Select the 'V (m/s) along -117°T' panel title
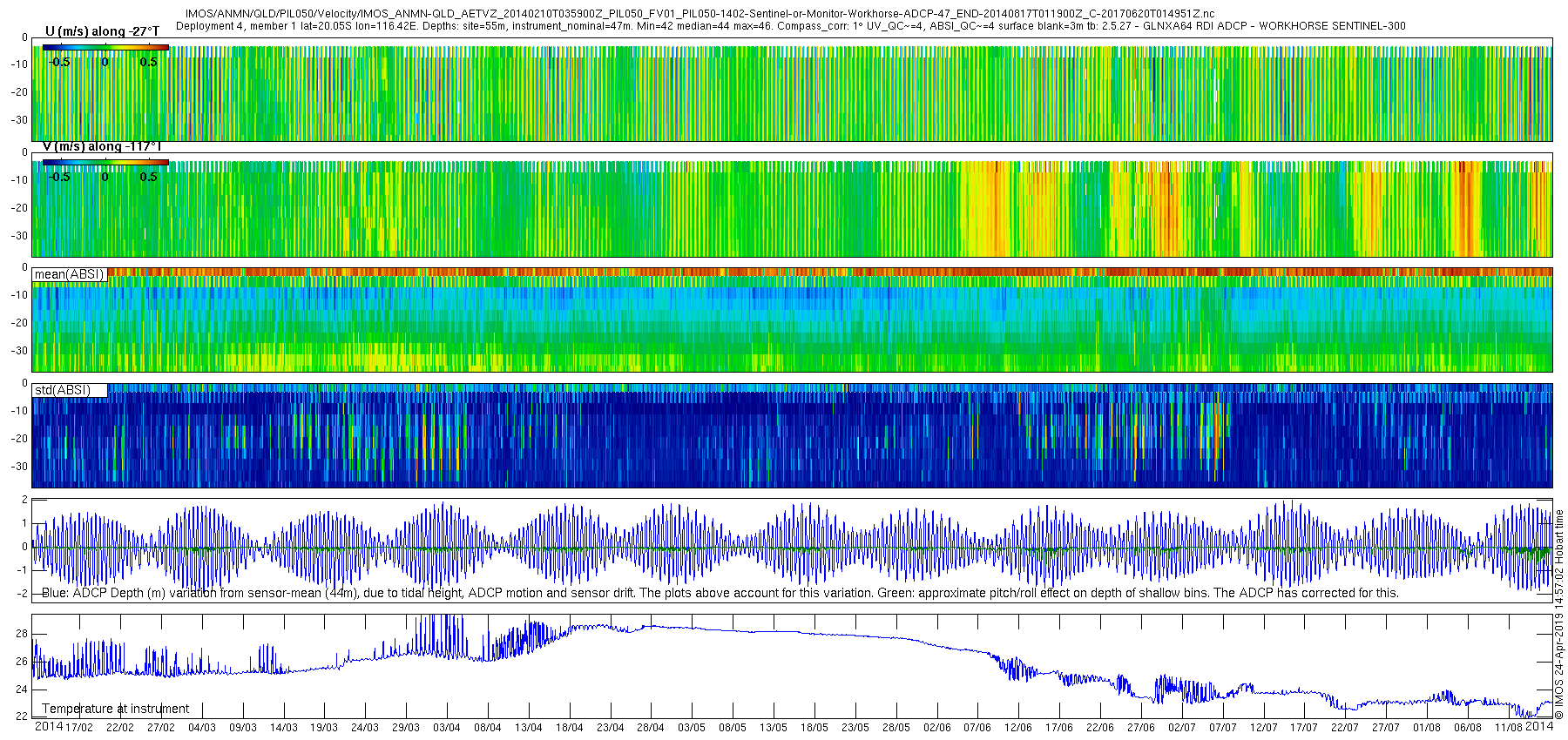Screen dimensions: 1568x740 point(102,147)
